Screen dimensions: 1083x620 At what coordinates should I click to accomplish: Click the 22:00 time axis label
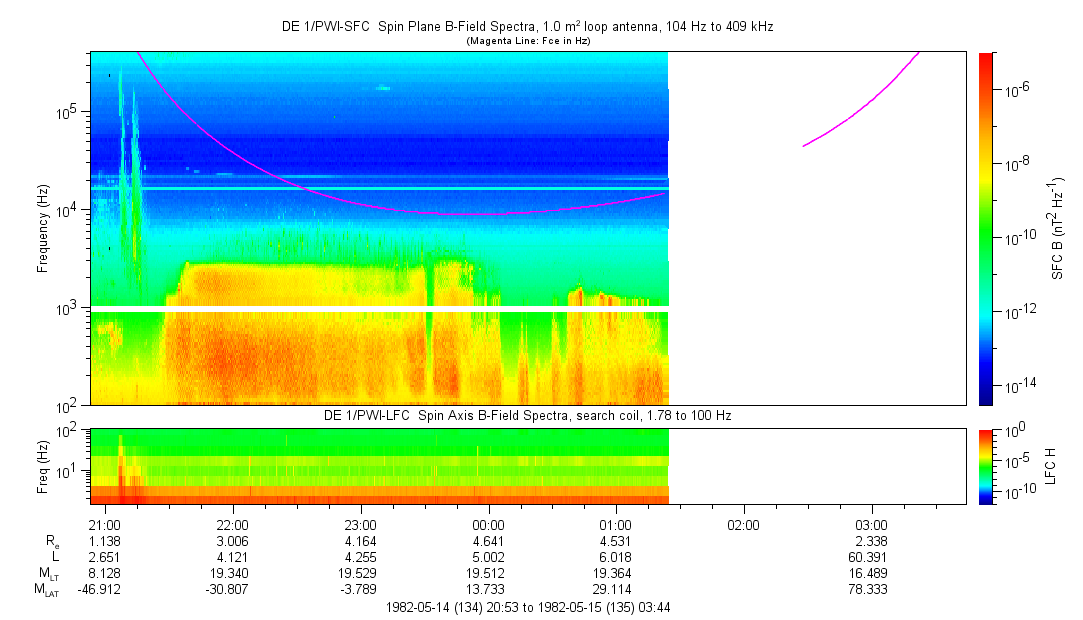coord(232,525)
